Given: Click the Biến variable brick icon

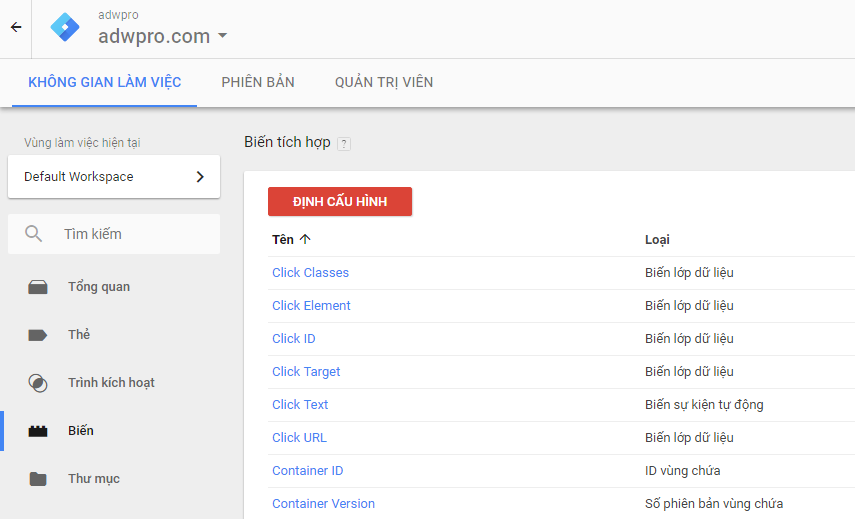Looking at the screenshot, I should click(x=38, y=431).
